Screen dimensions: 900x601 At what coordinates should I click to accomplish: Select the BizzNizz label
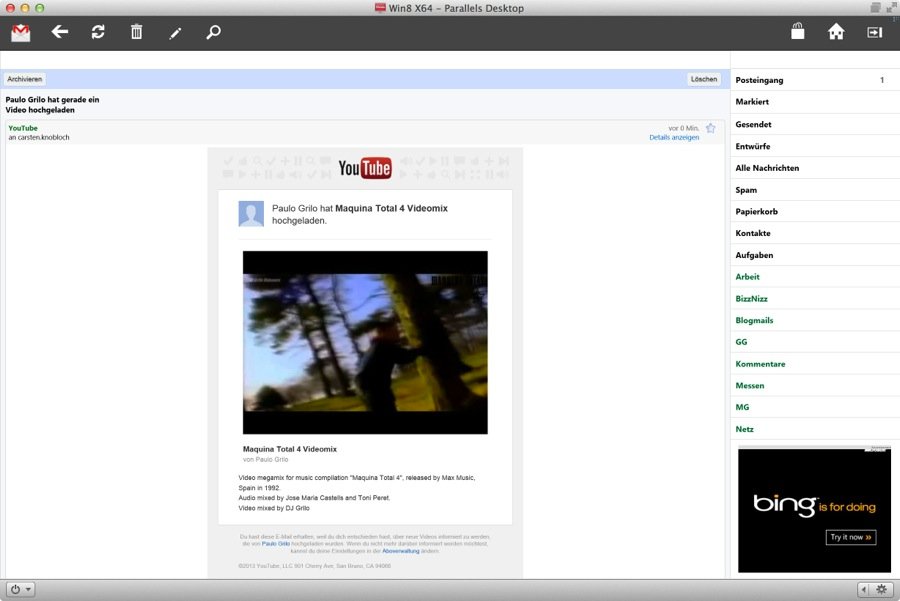coord(815,298)
